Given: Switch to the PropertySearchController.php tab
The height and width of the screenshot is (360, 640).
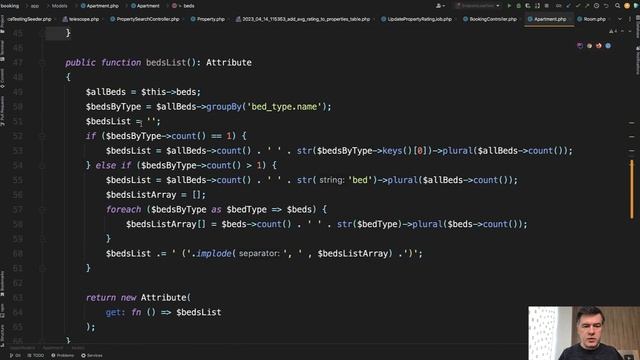Looking at the screenshot, I should tap(145, 19).
